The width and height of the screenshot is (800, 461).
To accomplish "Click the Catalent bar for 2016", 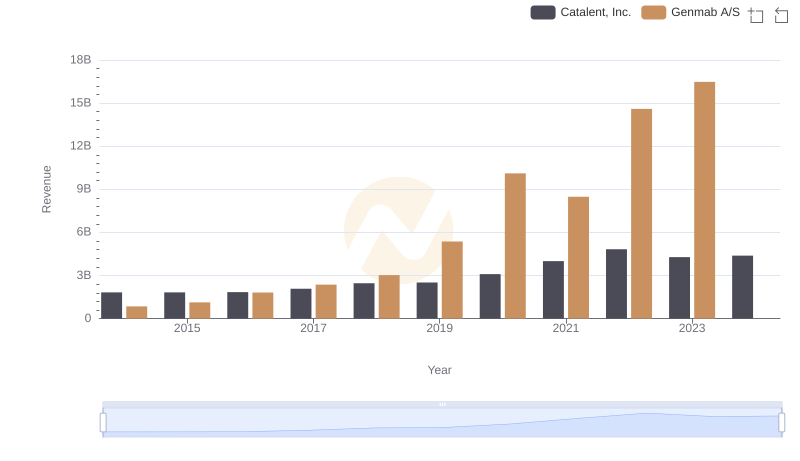I will (x=238, y=305).
